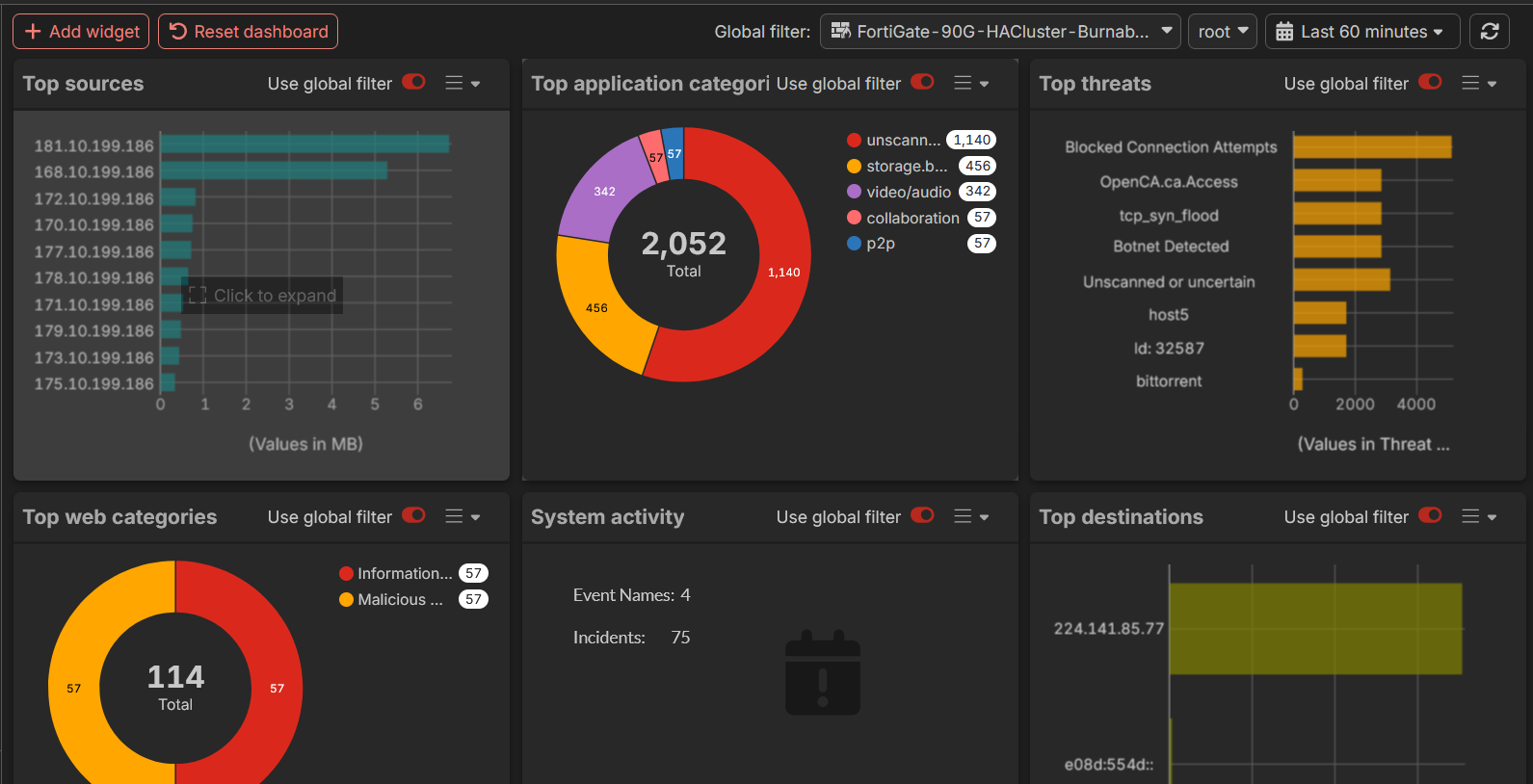Image resolution: width=1533 pixels, height=784 pixels.
Task: Open the Last 60 minutes time dropdown
Action: [1362, 32]
